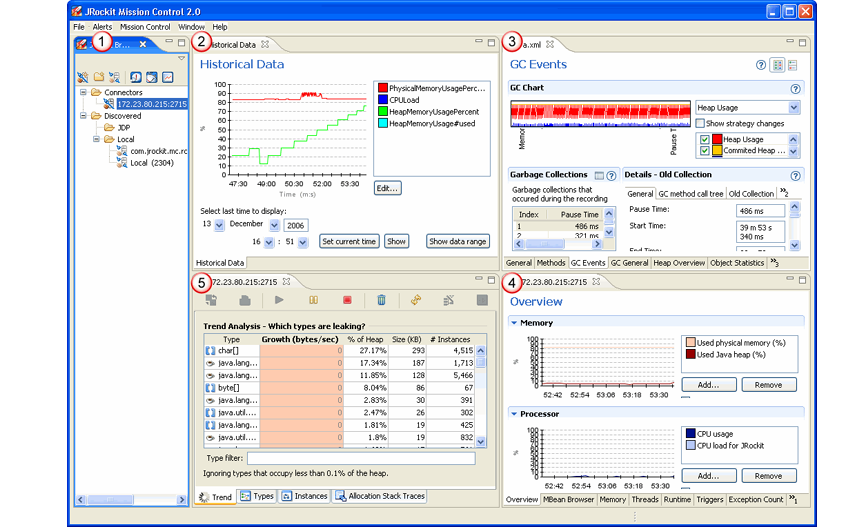Open the Heap Usage chart type dropdown
Screen dimensions: 867x527
(x=793, y=107)
